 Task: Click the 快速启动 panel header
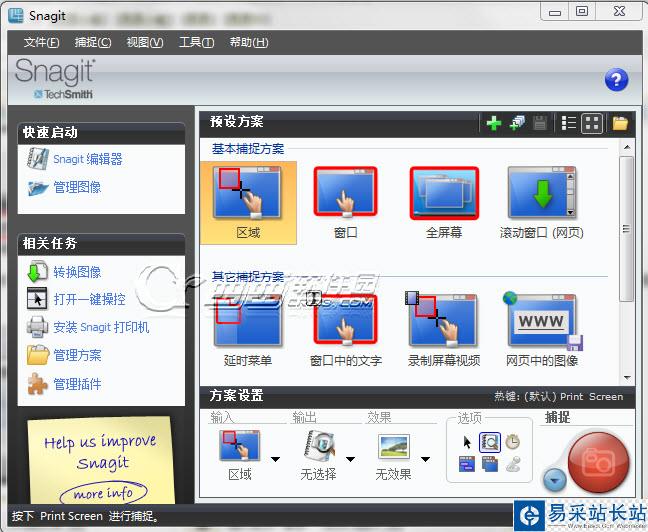tap(101, 133)
